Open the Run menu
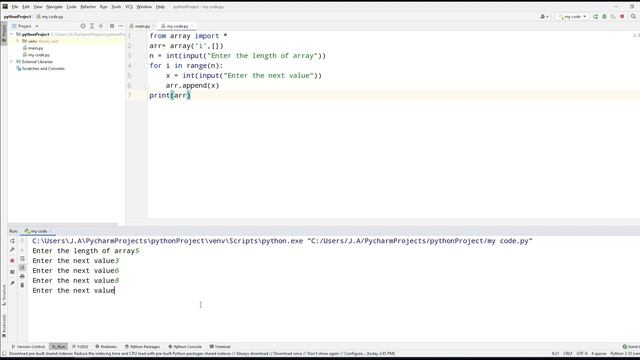Viewport: 640px width, 360px height. pos(104,7)
